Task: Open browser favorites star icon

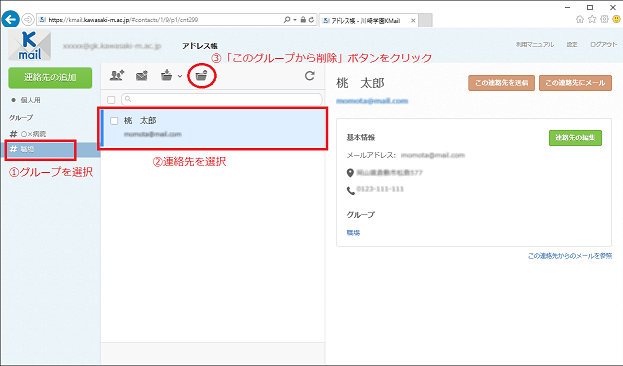Action: click(592, 19)
